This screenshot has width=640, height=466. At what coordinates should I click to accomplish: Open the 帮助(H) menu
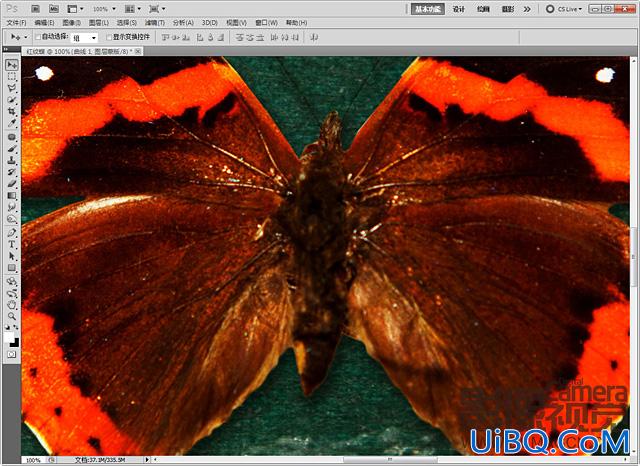(x=296, y=22)
